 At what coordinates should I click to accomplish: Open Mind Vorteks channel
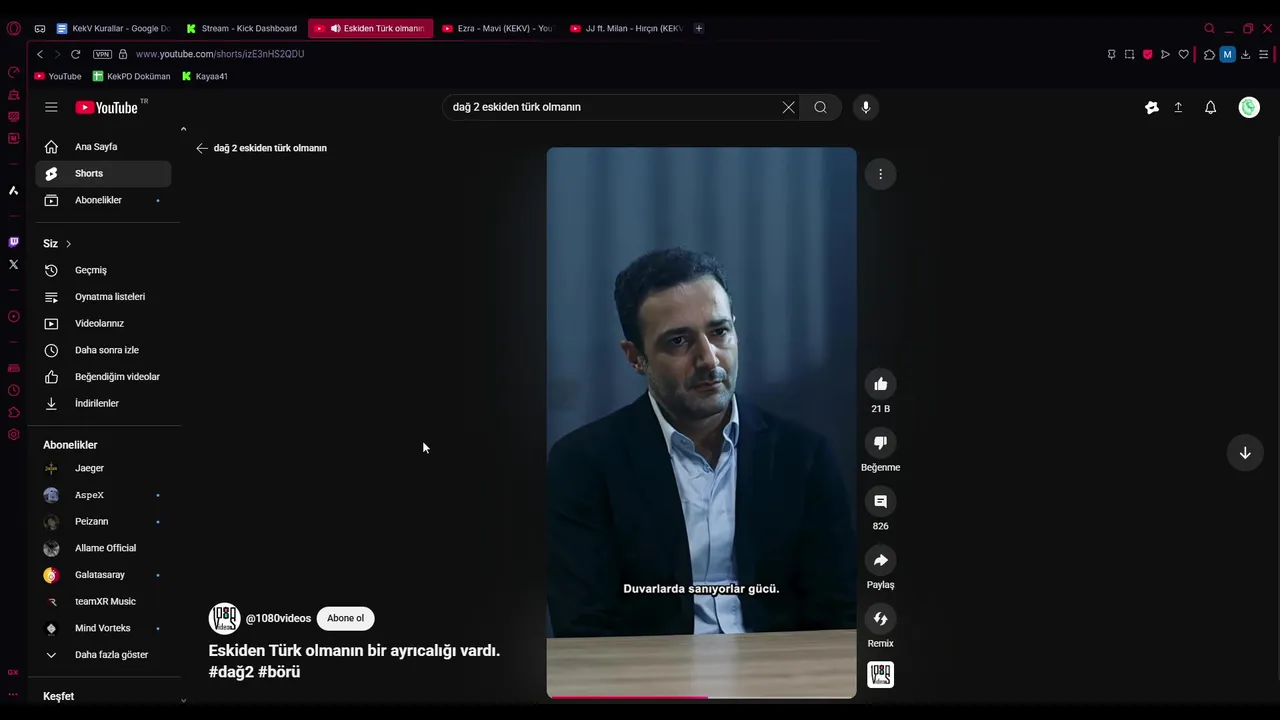pyautogui.click(x=103, y=628)
